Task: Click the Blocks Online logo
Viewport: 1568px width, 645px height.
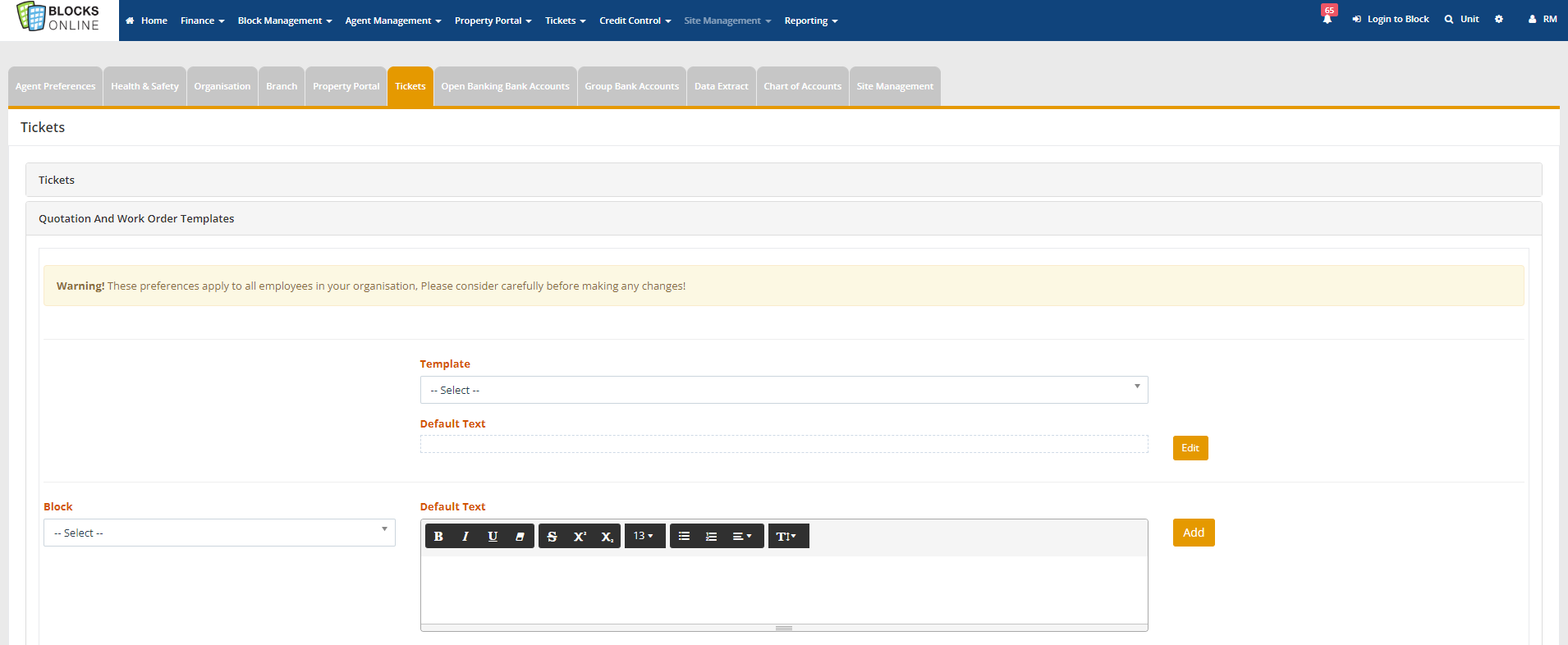Action: 58,18
